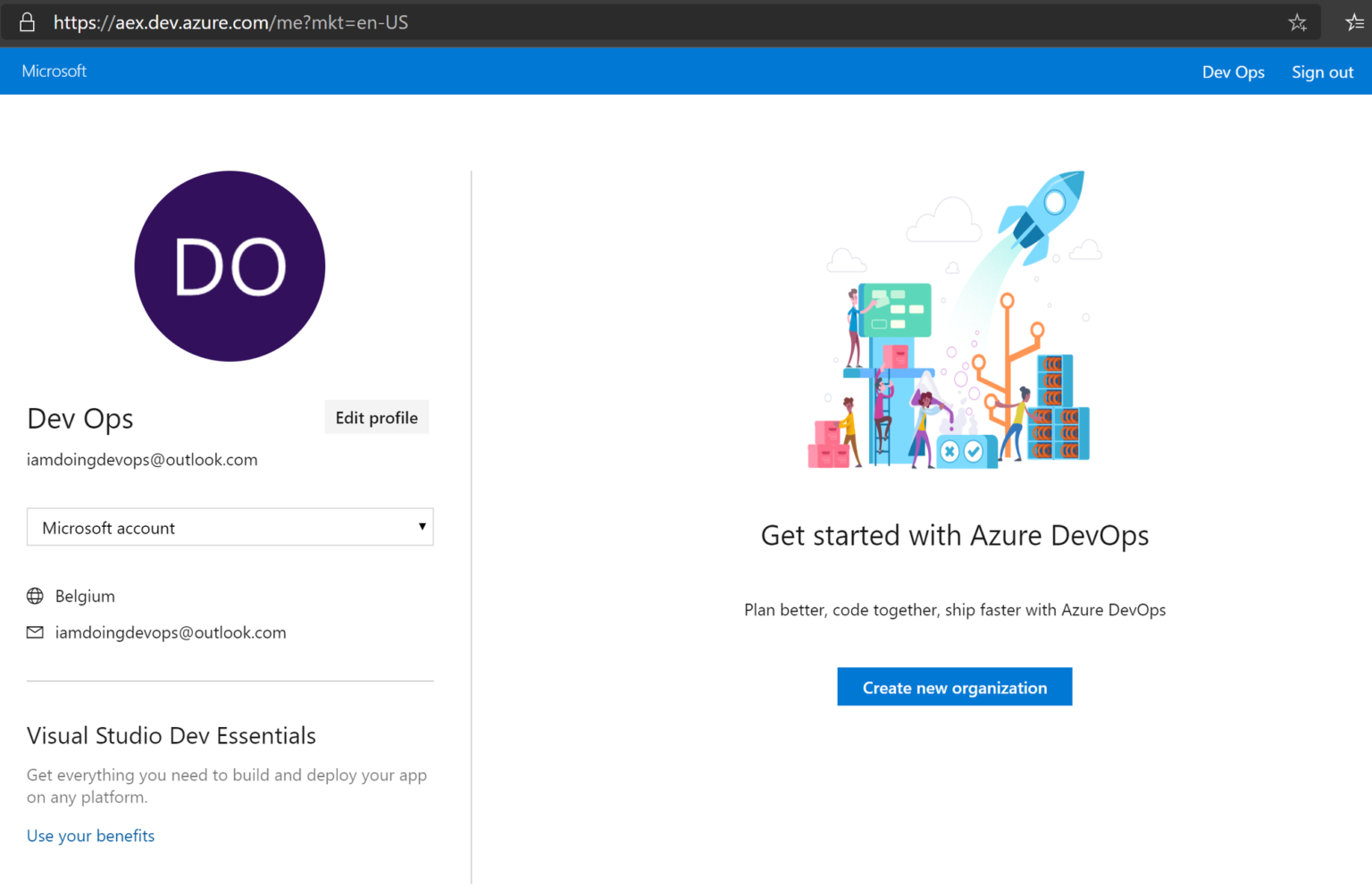
Task: Click the email iamdoingdevops@outlook.com under Dev Ops
Action: pos(142,459)
